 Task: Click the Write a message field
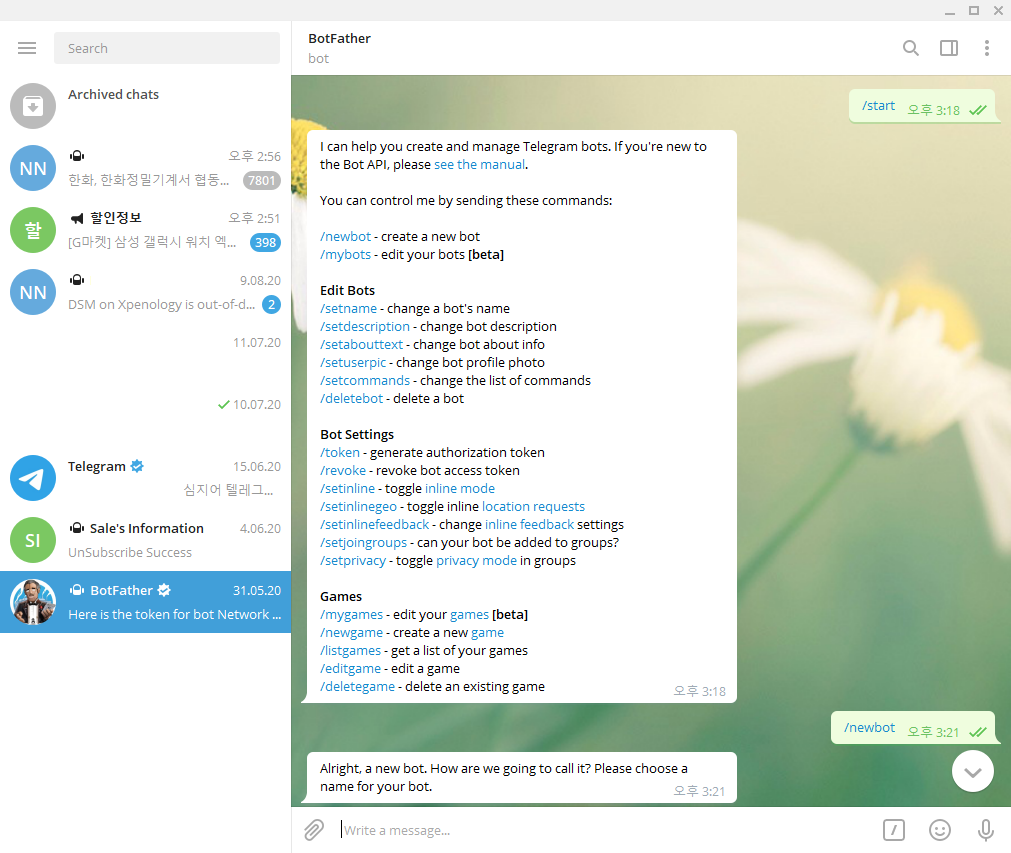coord(606,830)
